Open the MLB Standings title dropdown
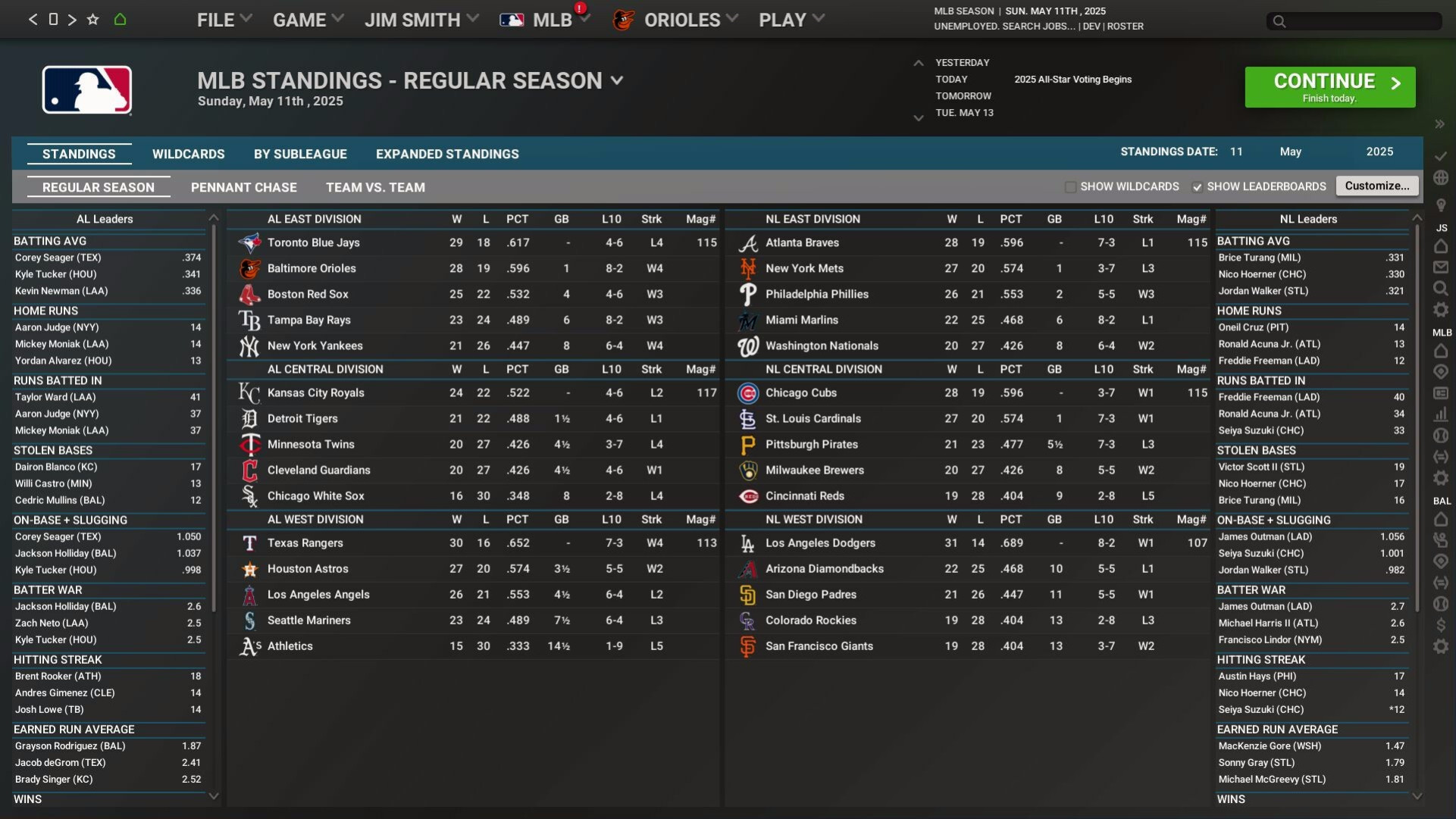 [x=617, y=81]
